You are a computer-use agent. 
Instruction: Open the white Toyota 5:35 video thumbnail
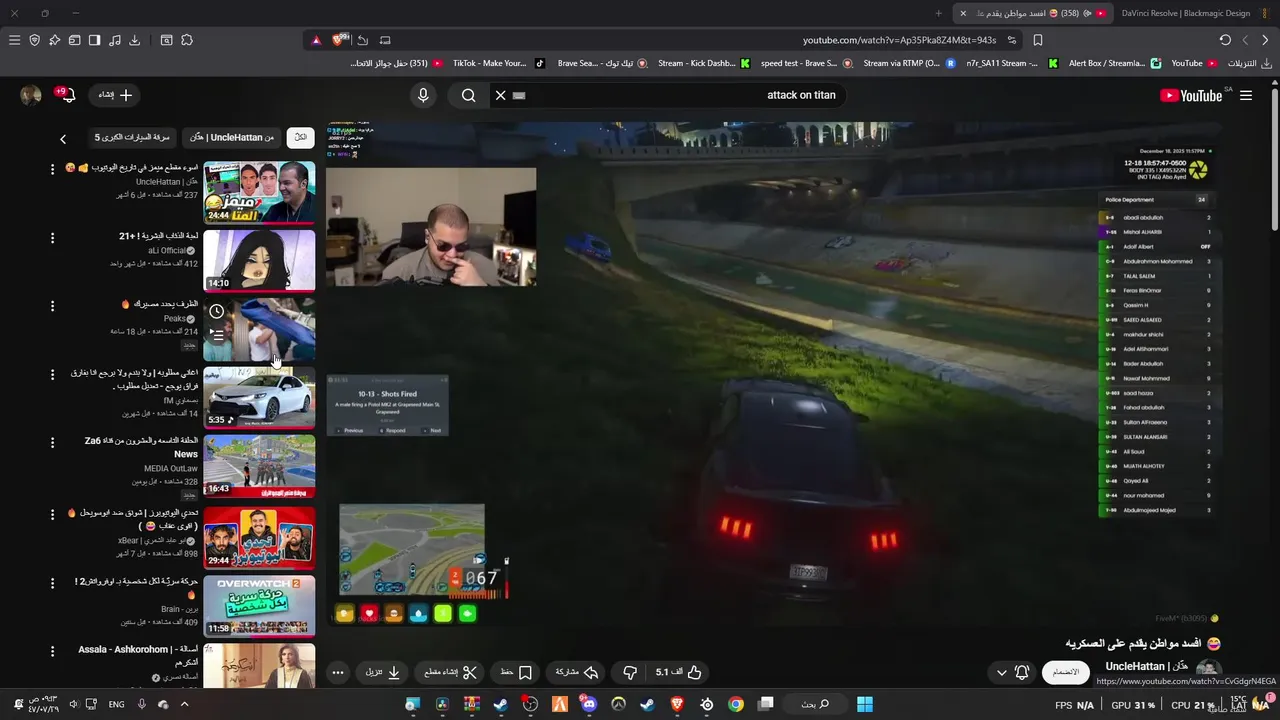[x=260, y=397]
